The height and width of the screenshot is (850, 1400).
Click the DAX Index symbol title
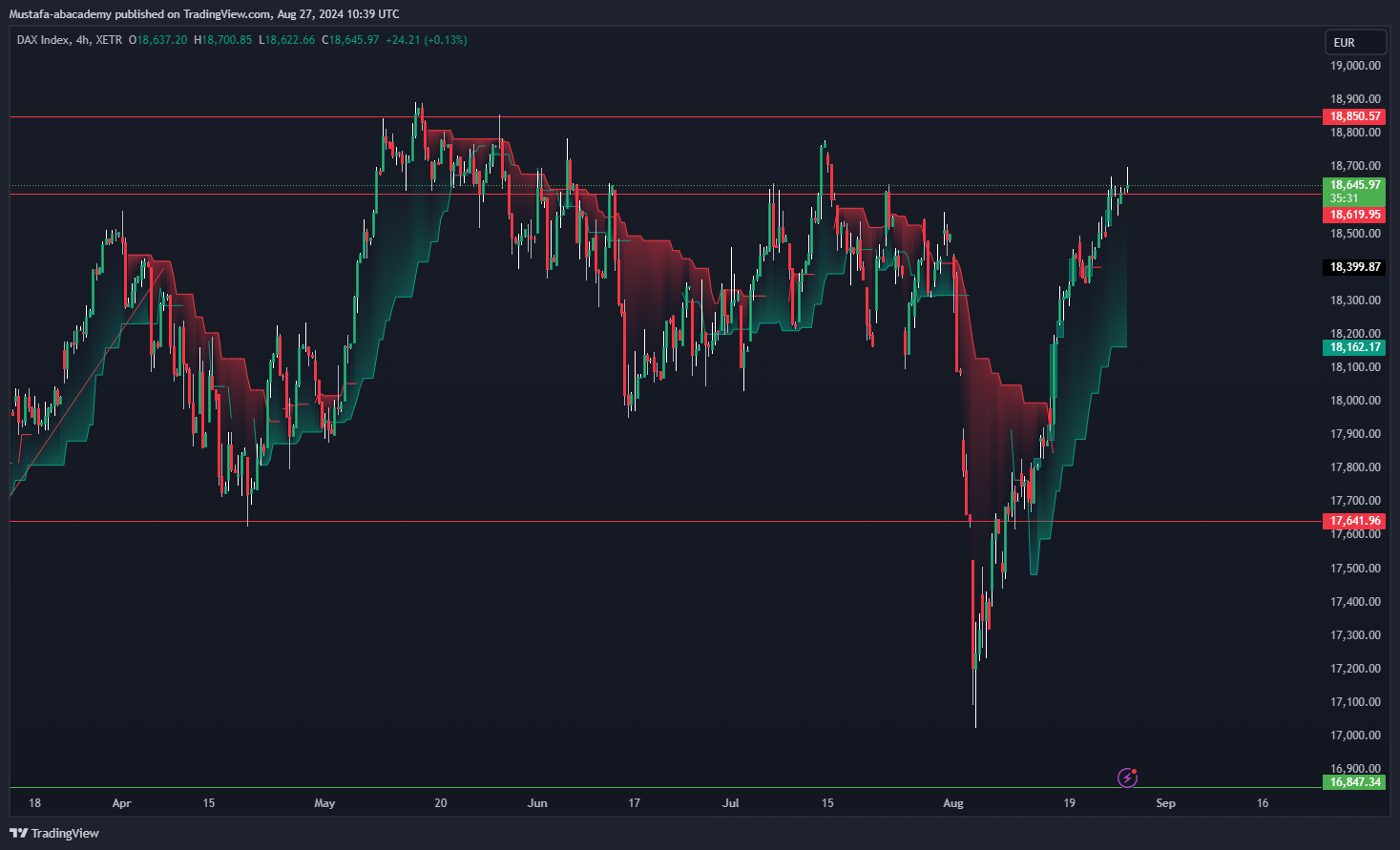43,40
